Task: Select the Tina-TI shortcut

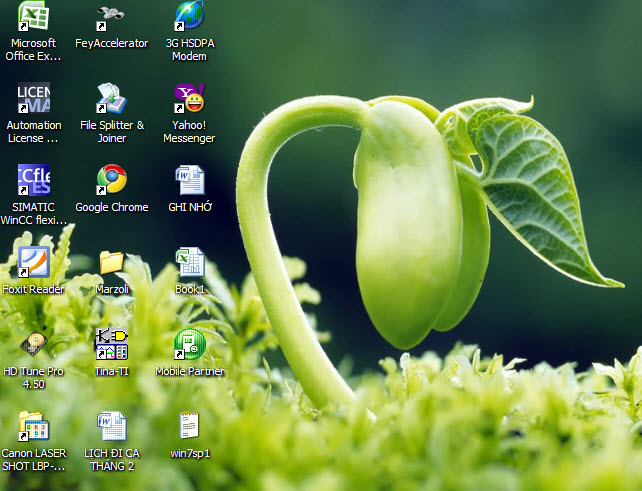Action: tap(111, 344)
